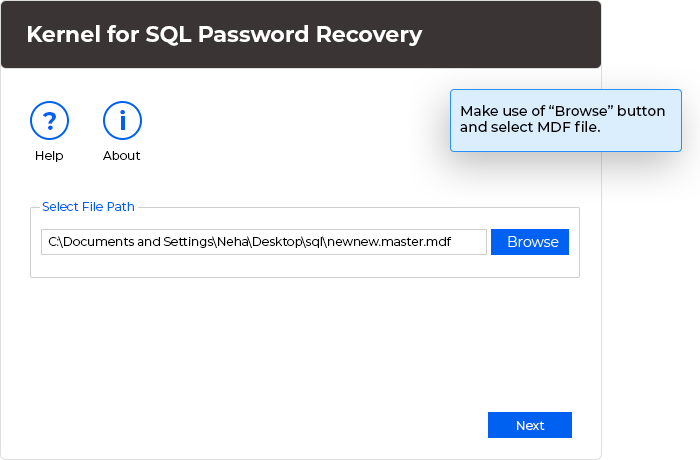
Task: Click the 'Make use of Browse button' tooltip
Action: pos(566,121)
